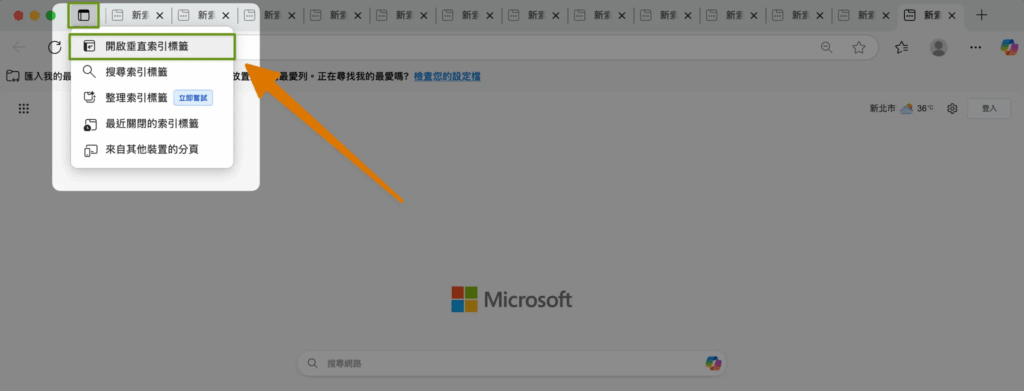Click the 立即嘗試 badge
This screenshot has height=391, width=1024.
pos(193,98)
